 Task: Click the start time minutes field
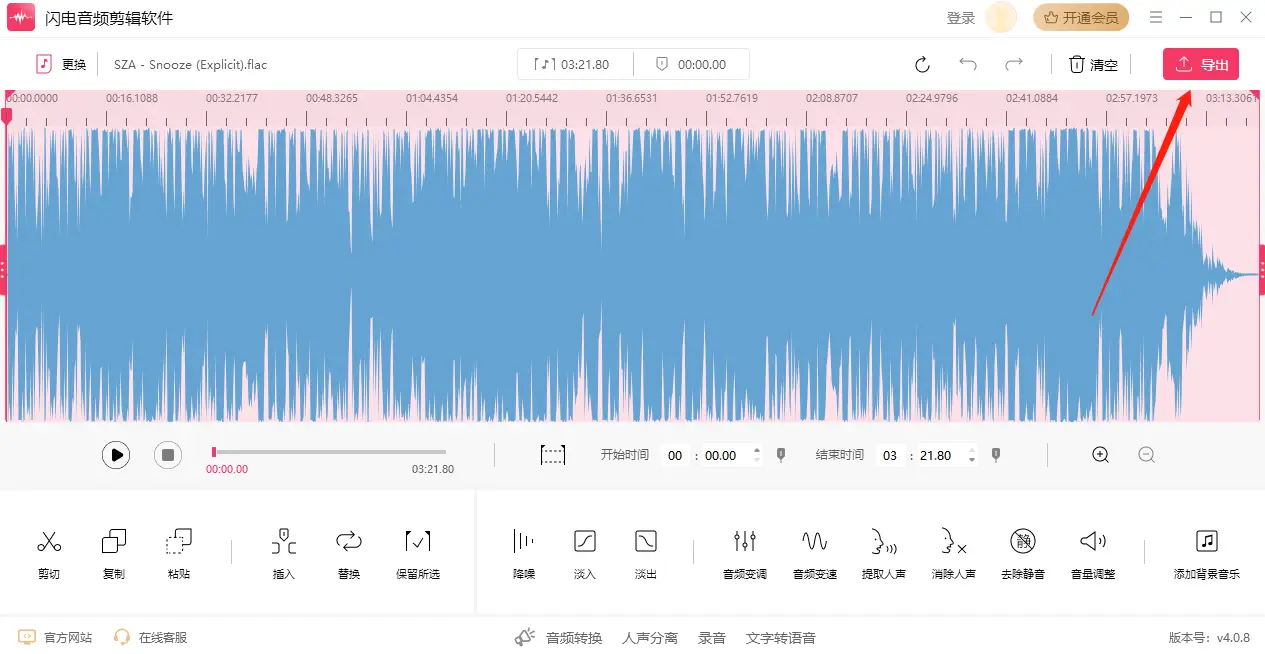pos(675,455)
